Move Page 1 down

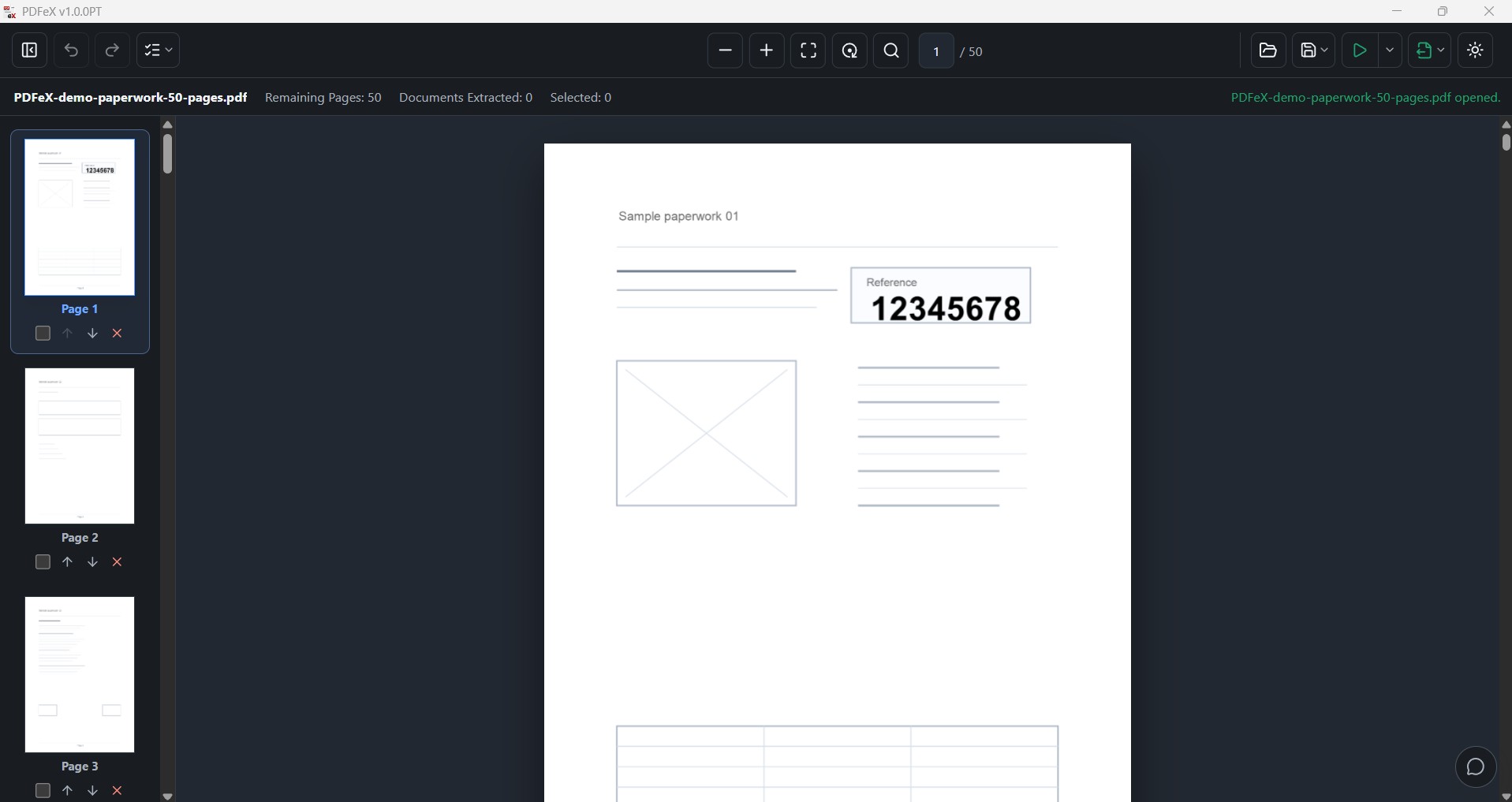click(92, 334)
